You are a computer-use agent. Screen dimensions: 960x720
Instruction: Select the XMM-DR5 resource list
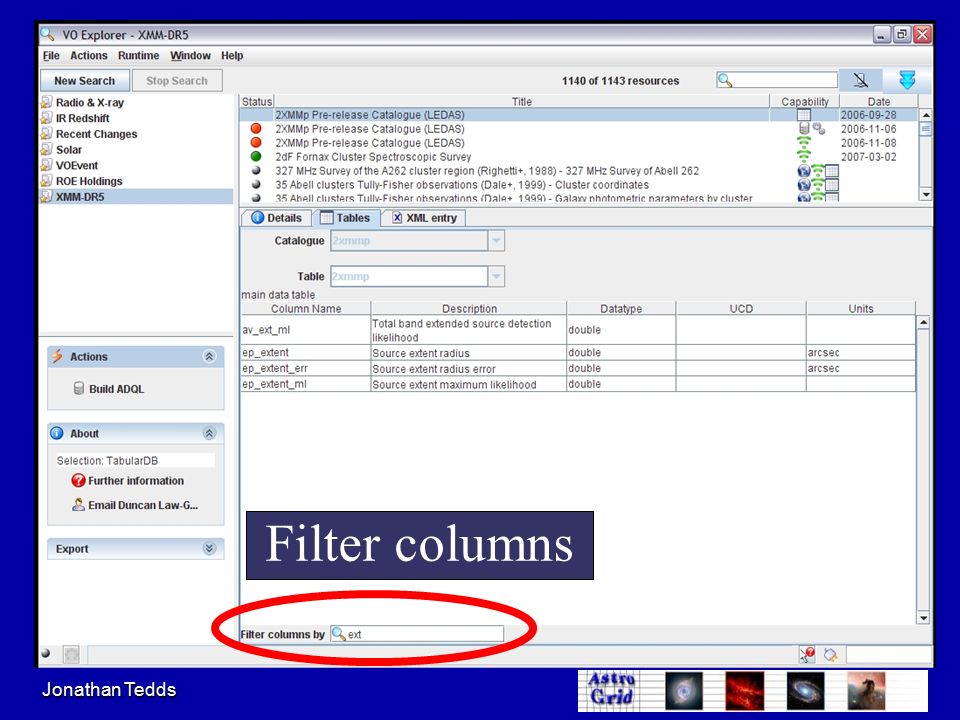tap(136, 197)
